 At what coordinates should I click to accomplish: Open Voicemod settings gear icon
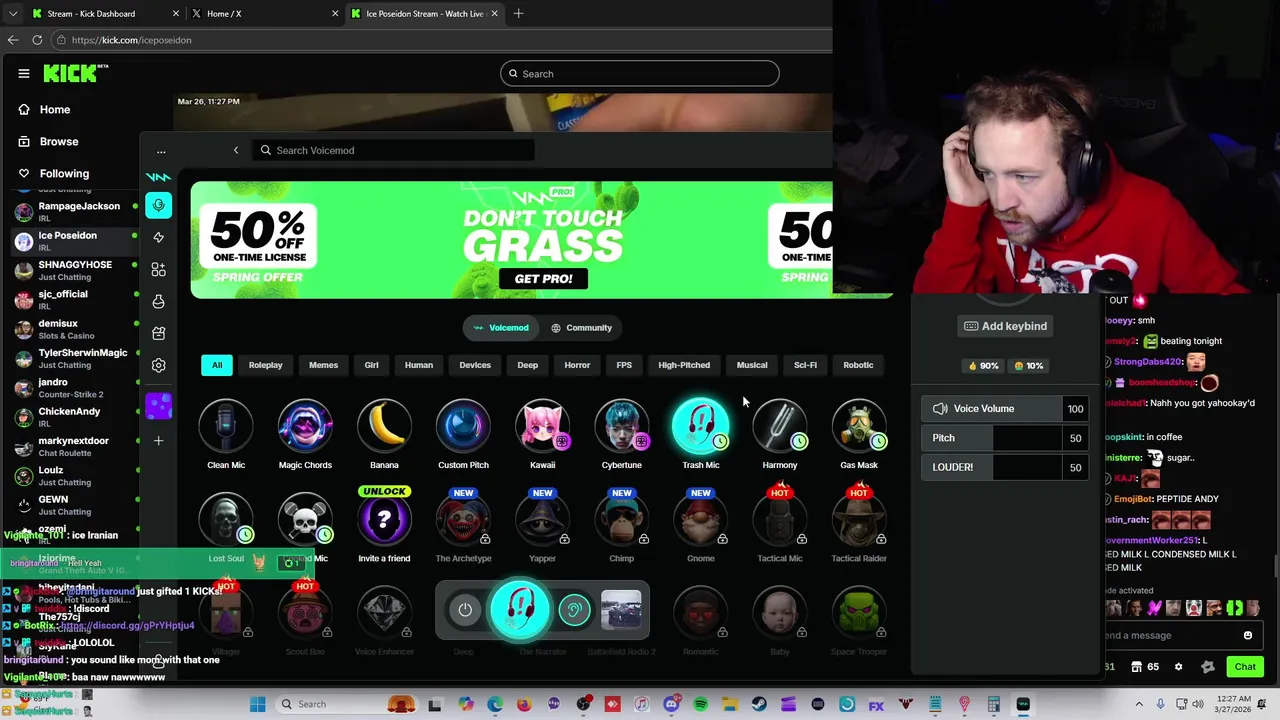click(x=158, y=365)
